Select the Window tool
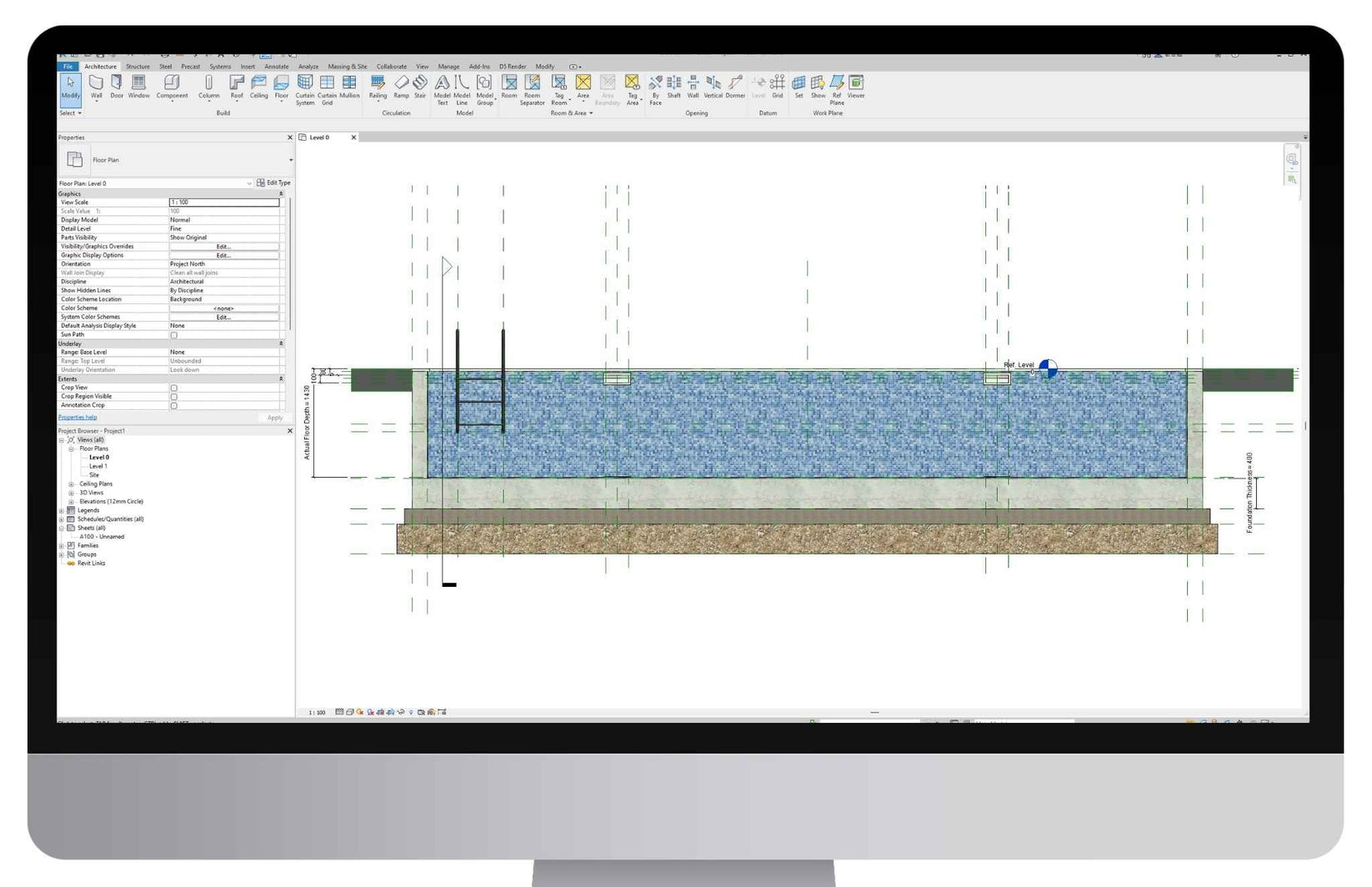Screen dimensions: 1372x887 pyautogui.click(x=138, y=86)
